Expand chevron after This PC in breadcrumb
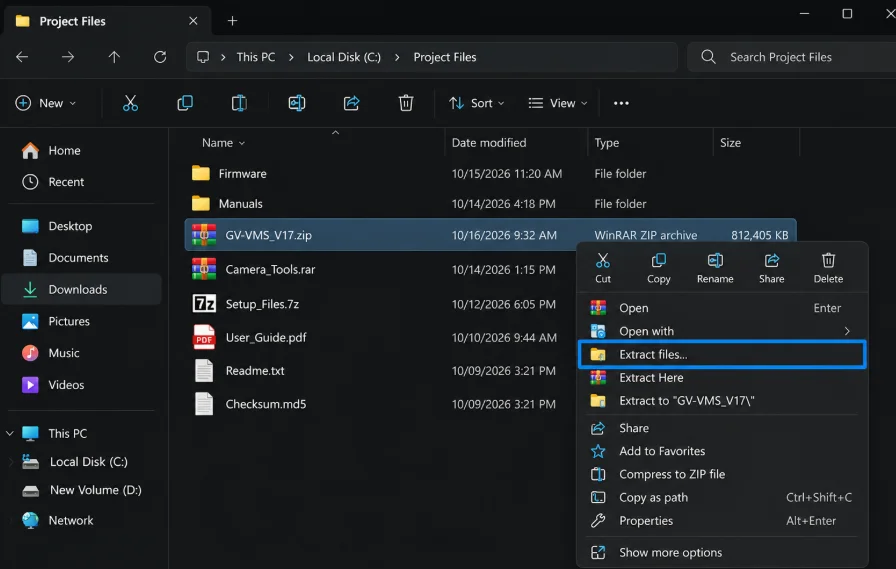The width and height of the screenshot is (896, 569). click(x=291, y=57)
